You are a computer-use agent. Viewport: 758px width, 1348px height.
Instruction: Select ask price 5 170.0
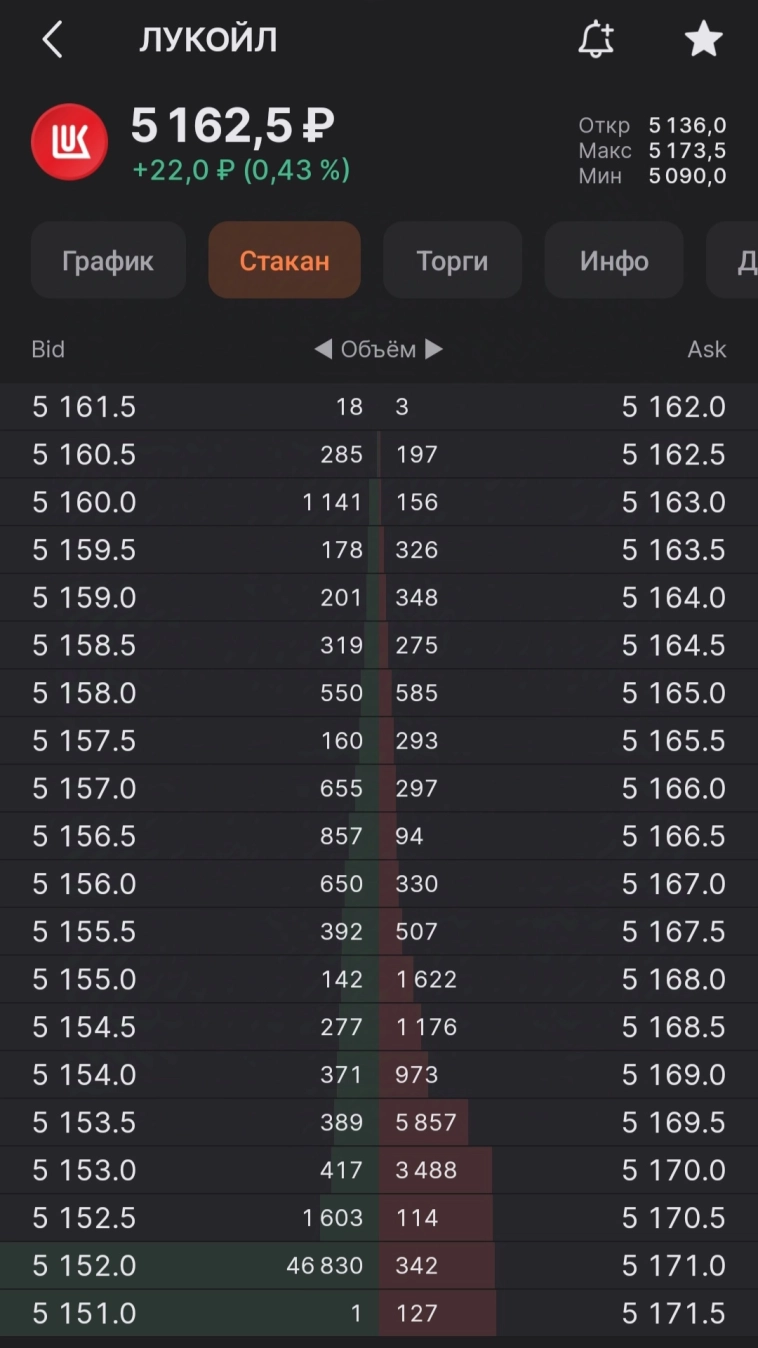[674, 1170]
